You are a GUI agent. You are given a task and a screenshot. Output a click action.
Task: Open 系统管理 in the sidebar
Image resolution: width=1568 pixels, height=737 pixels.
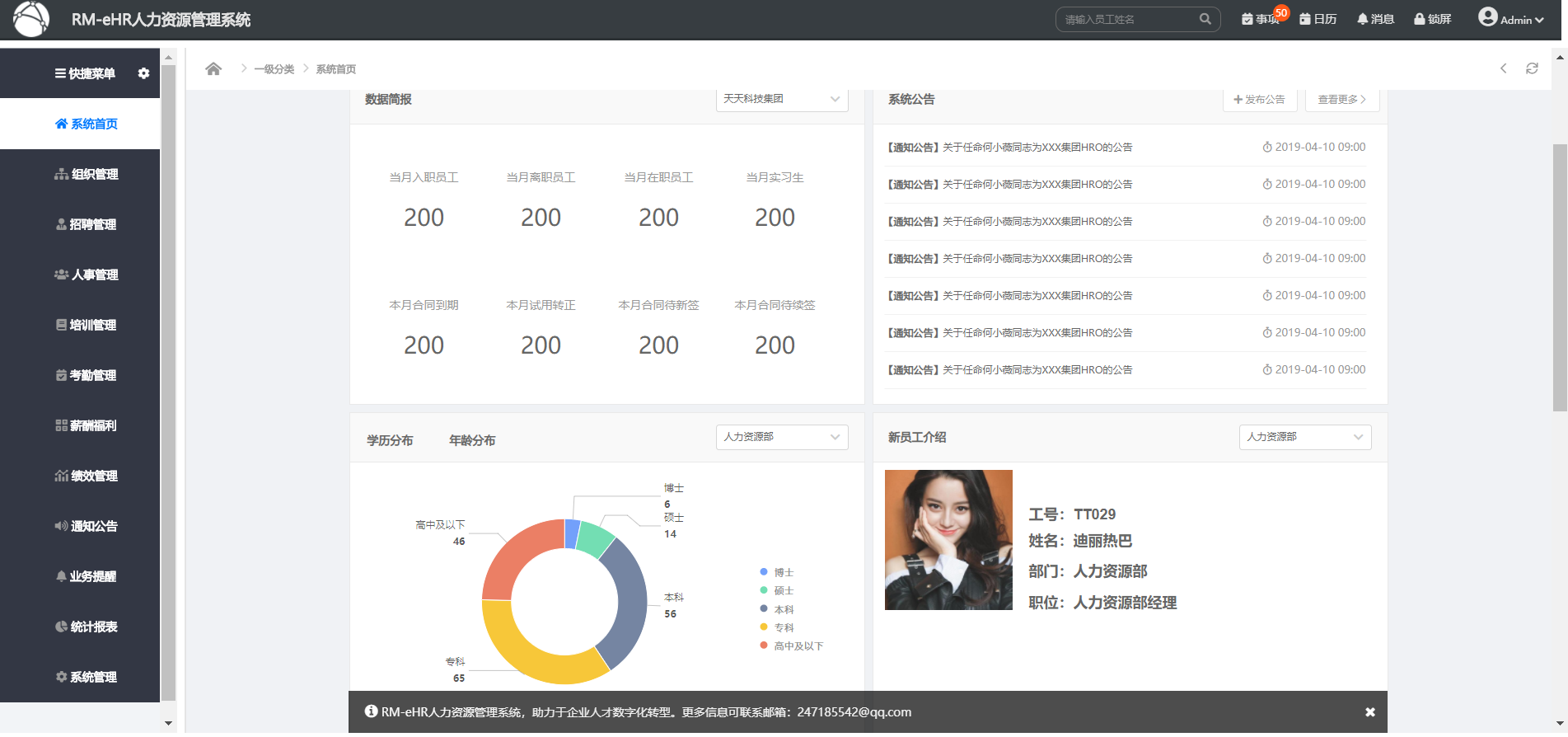click(x=80, y=677)
